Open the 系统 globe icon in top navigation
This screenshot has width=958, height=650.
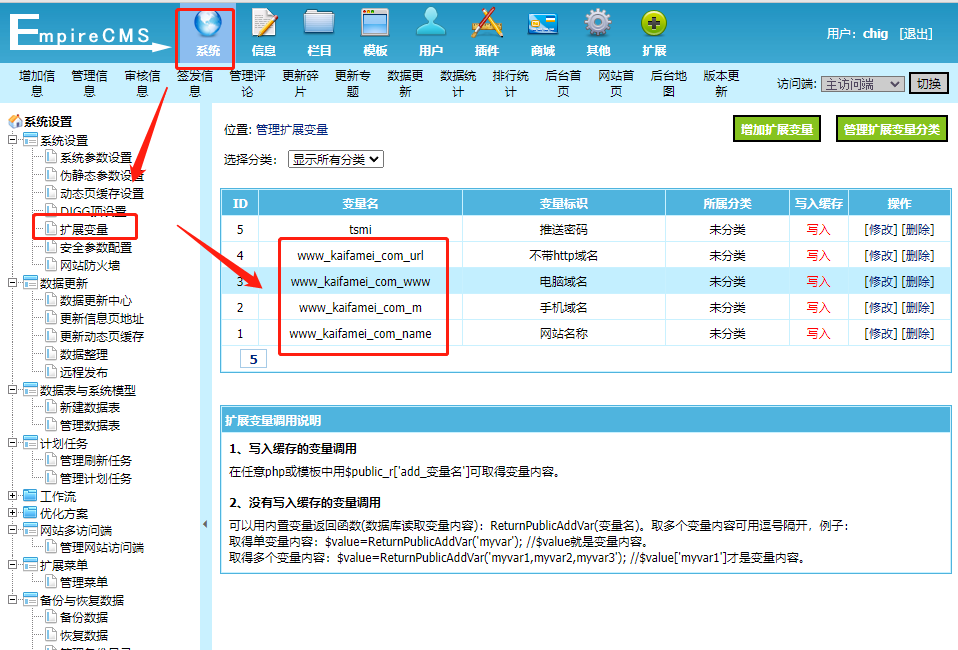208,24
